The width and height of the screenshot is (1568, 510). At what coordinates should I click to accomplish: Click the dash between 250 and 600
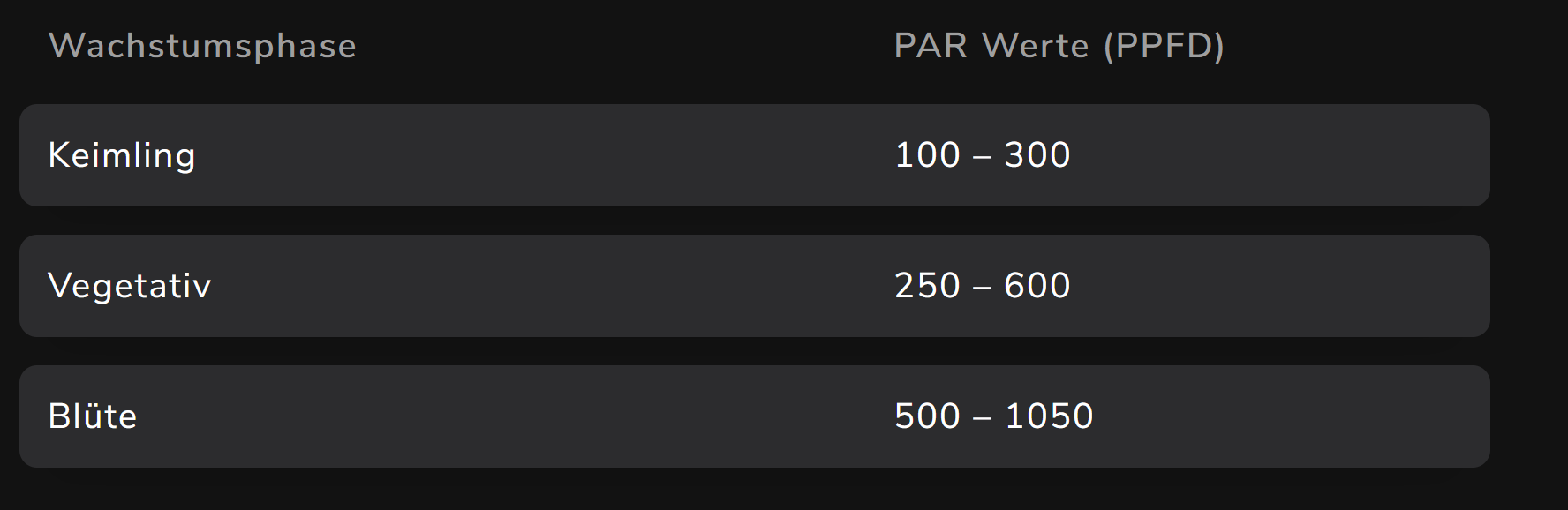click(982, 288)
